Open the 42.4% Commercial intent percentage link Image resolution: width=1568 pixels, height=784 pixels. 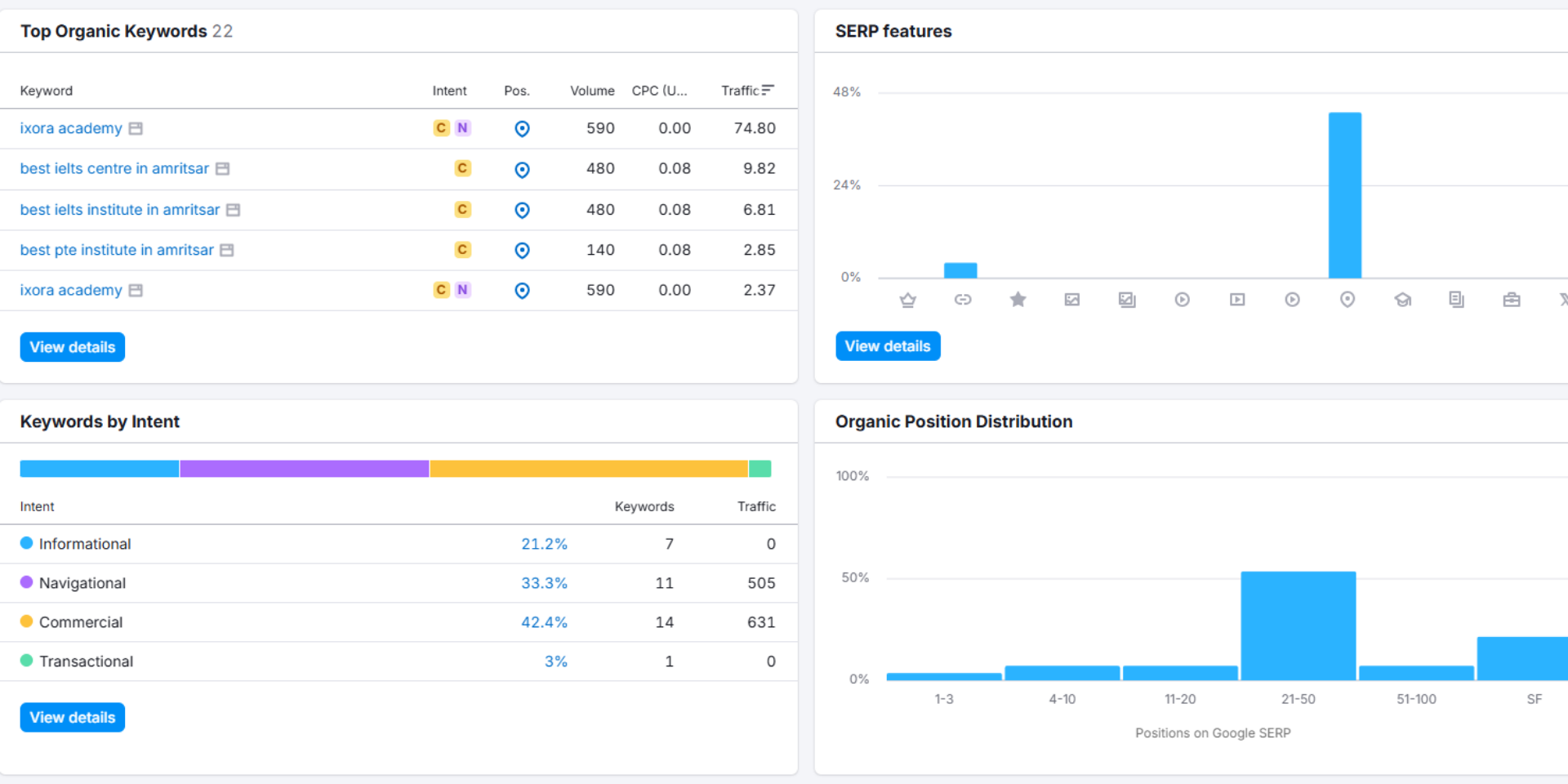544,622
